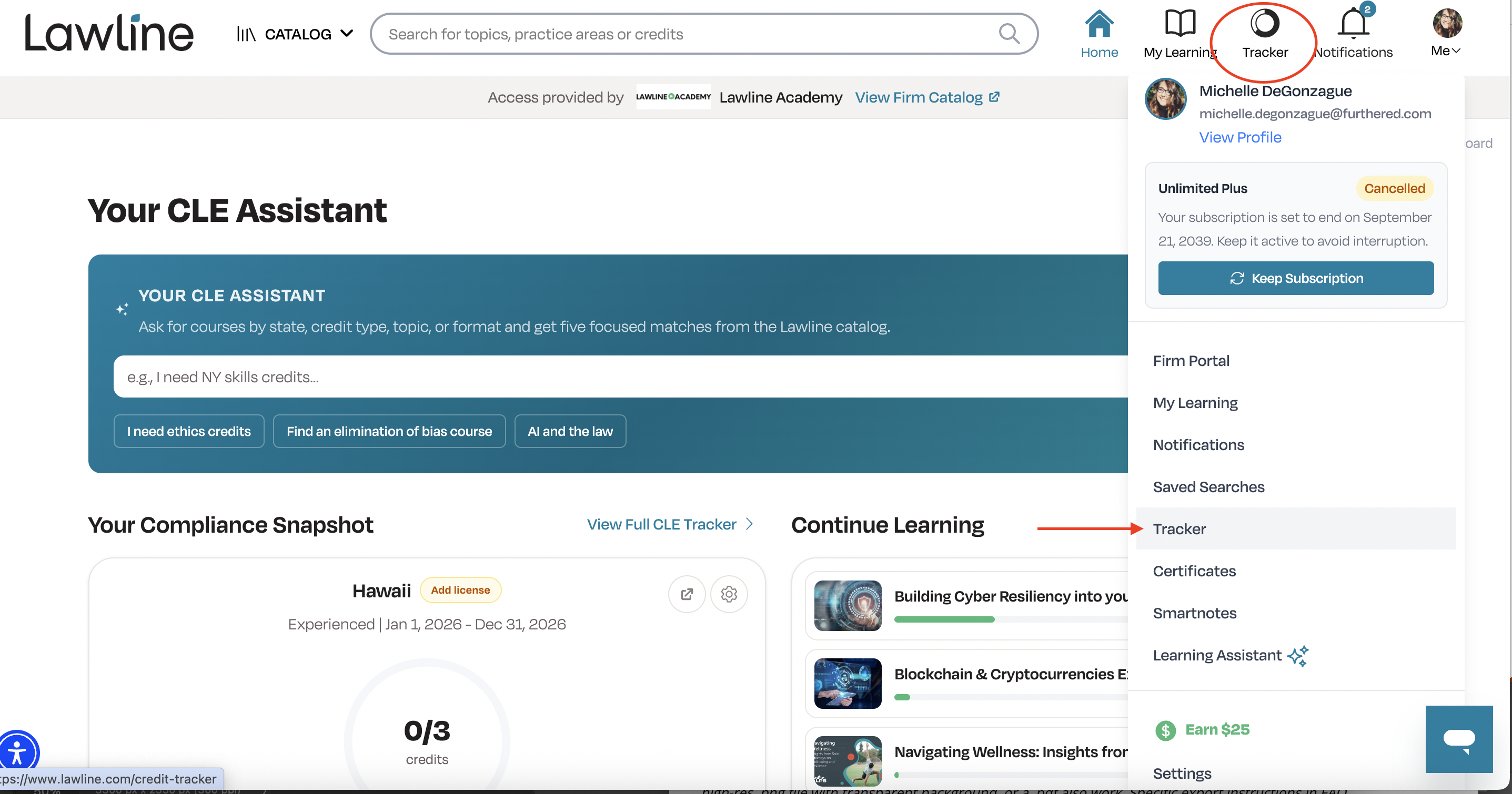Open Tracker circle icon in top navbar
Viewport: 1512px width, 794px height.
pos(1265,24)
